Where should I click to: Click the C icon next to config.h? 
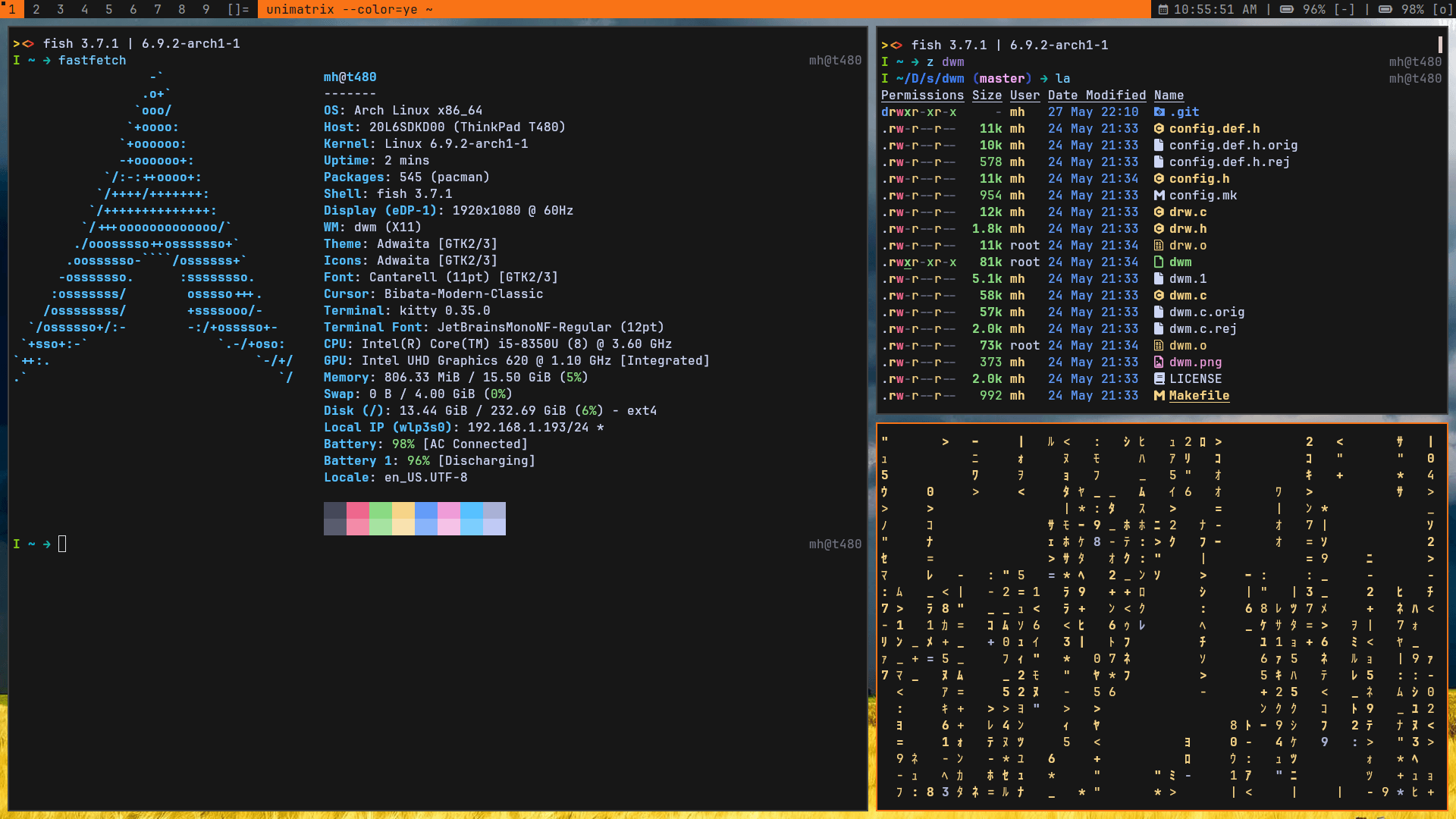(1159, 179)
